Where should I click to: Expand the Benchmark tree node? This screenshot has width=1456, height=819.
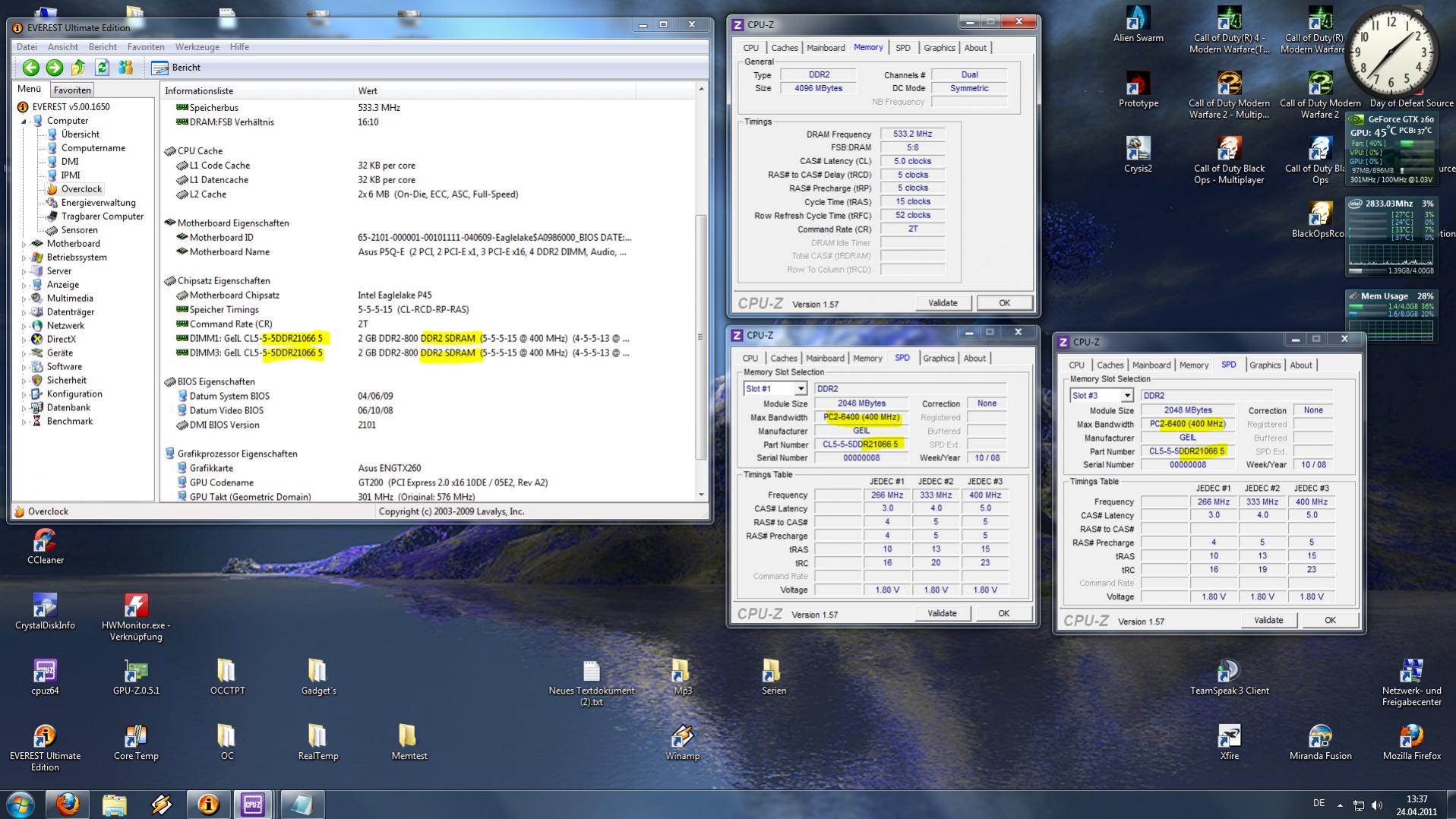24,422
